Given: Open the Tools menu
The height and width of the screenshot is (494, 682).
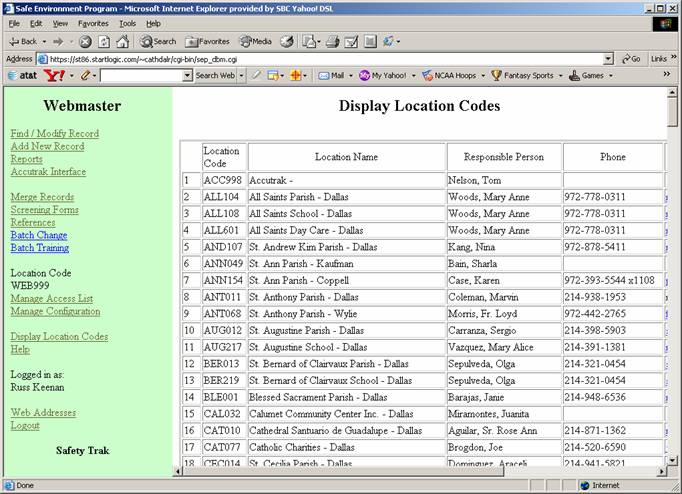Looking at the screenshot, I should [x=127, y=23].
